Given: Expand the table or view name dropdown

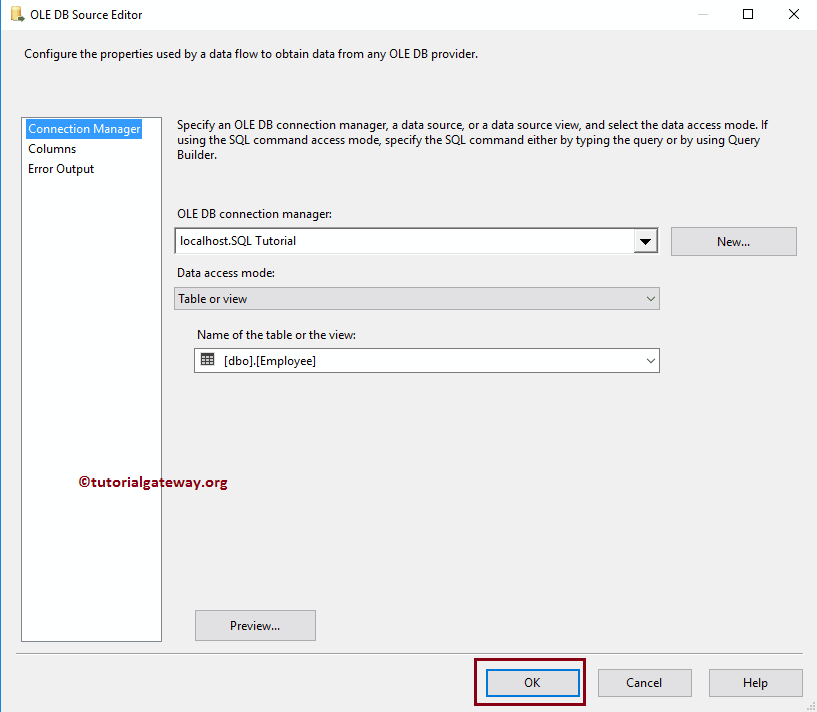Looking at the screenshot, I should pos(651,360).
